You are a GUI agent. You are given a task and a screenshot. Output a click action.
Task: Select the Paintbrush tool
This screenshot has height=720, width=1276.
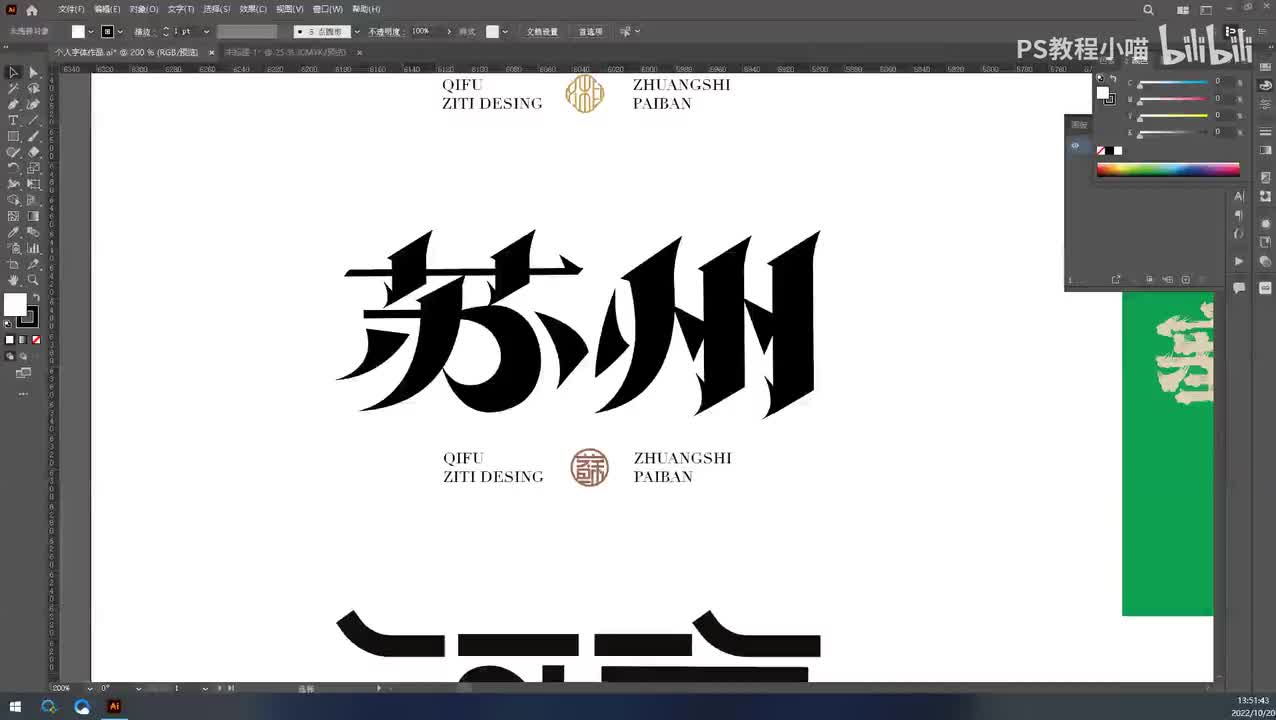[33, 136]
